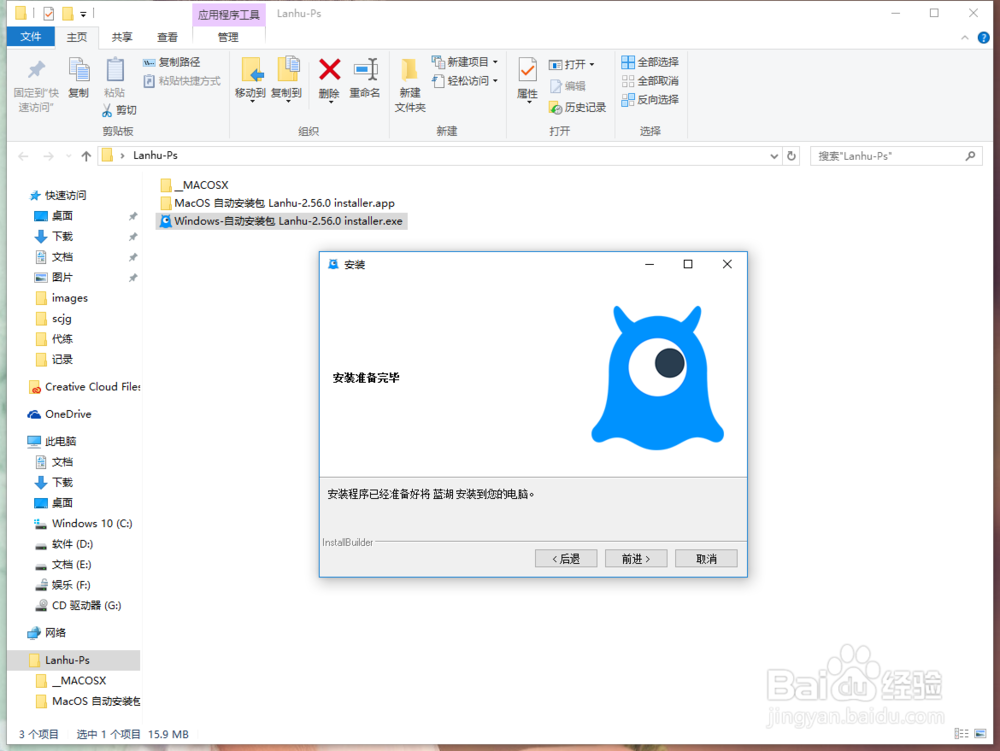Click search magnifier icon
This screenshot has height=751, width=1000.
coord(970,156)
